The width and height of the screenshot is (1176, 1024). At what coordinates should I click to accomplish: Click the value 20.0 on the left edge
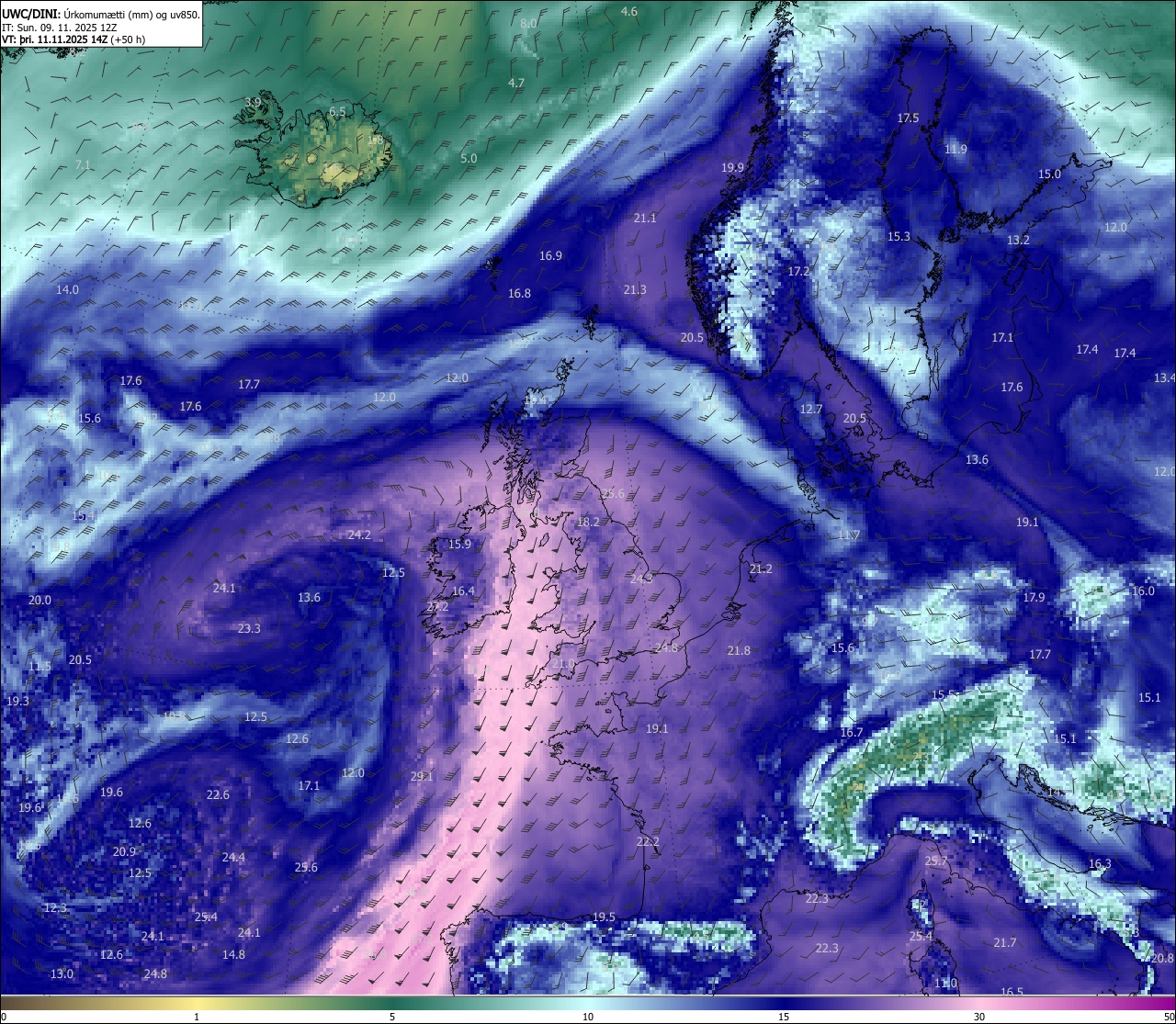pyautogui.click(x=40, y=600)
